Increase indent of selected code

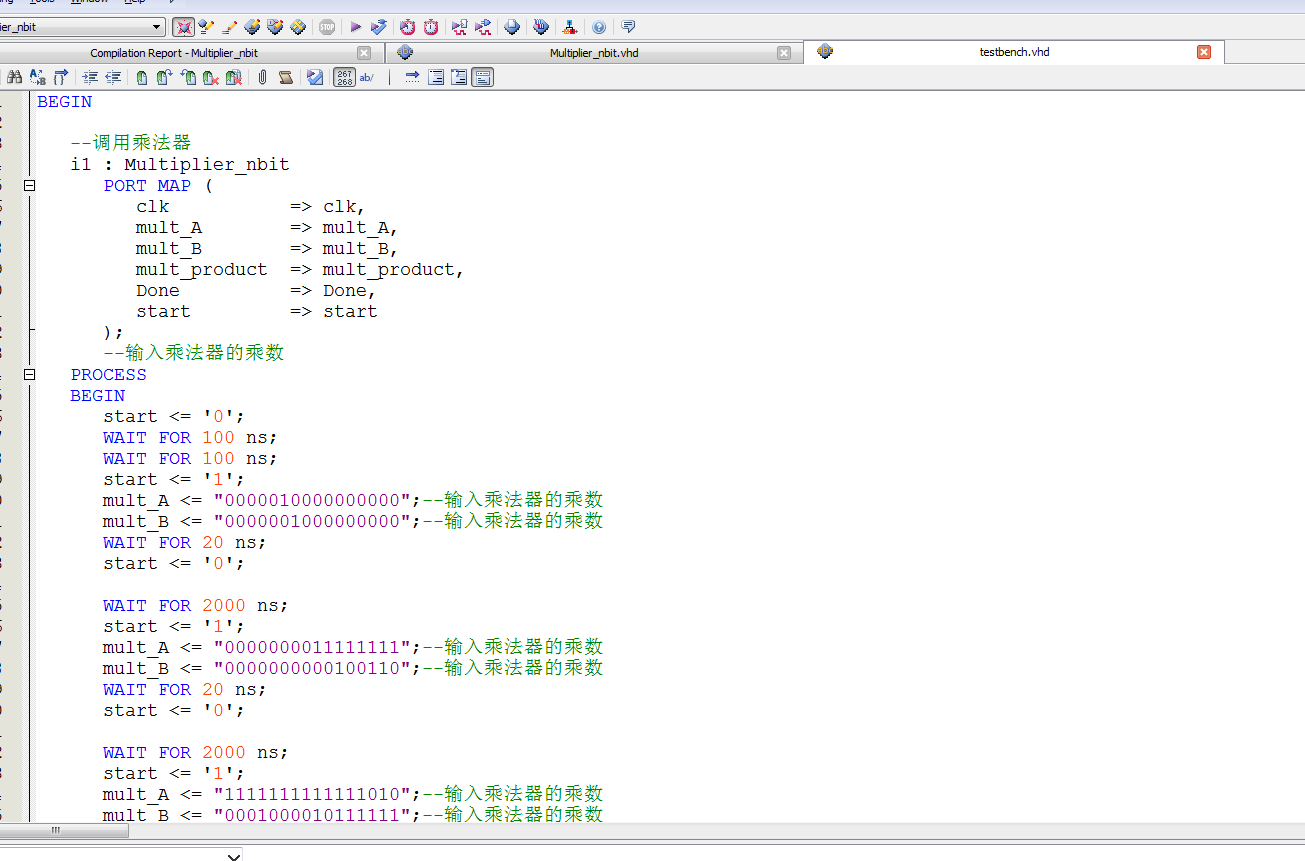click(x=90, y=77)
